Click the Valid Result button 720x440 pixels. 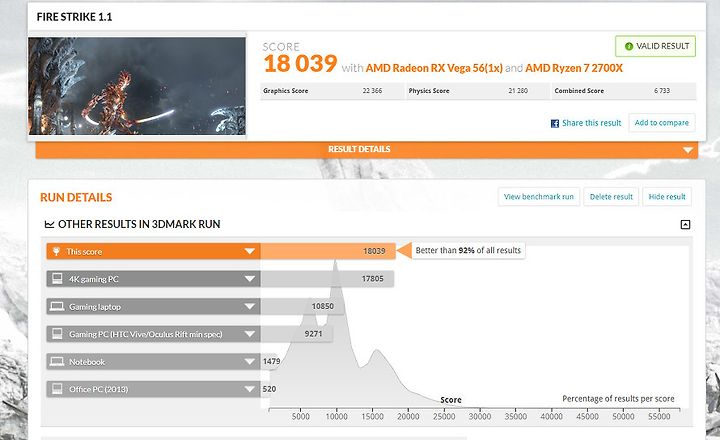pos(655,46)
